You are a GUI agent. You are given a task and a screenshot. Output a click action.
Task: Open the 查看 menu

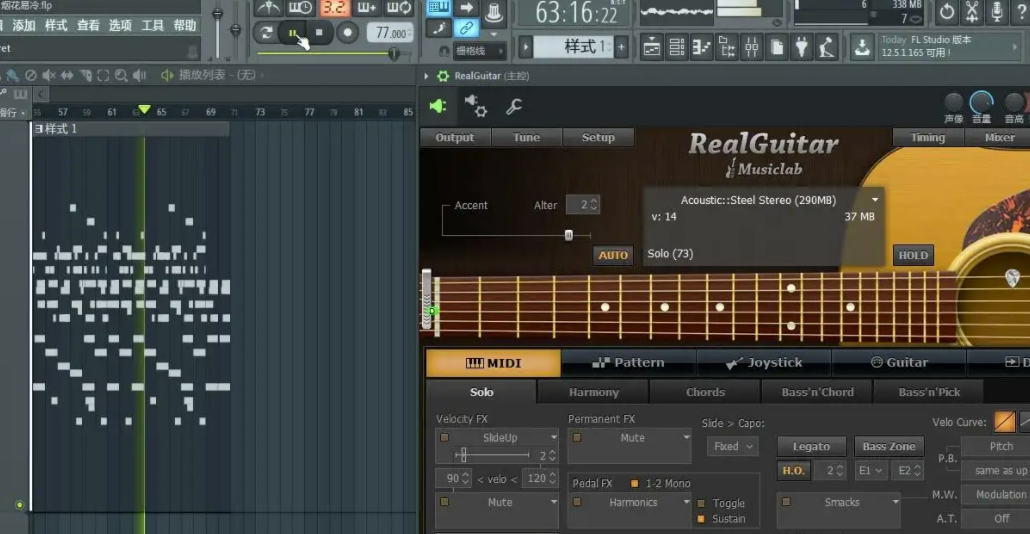click(x=88, y=26)
